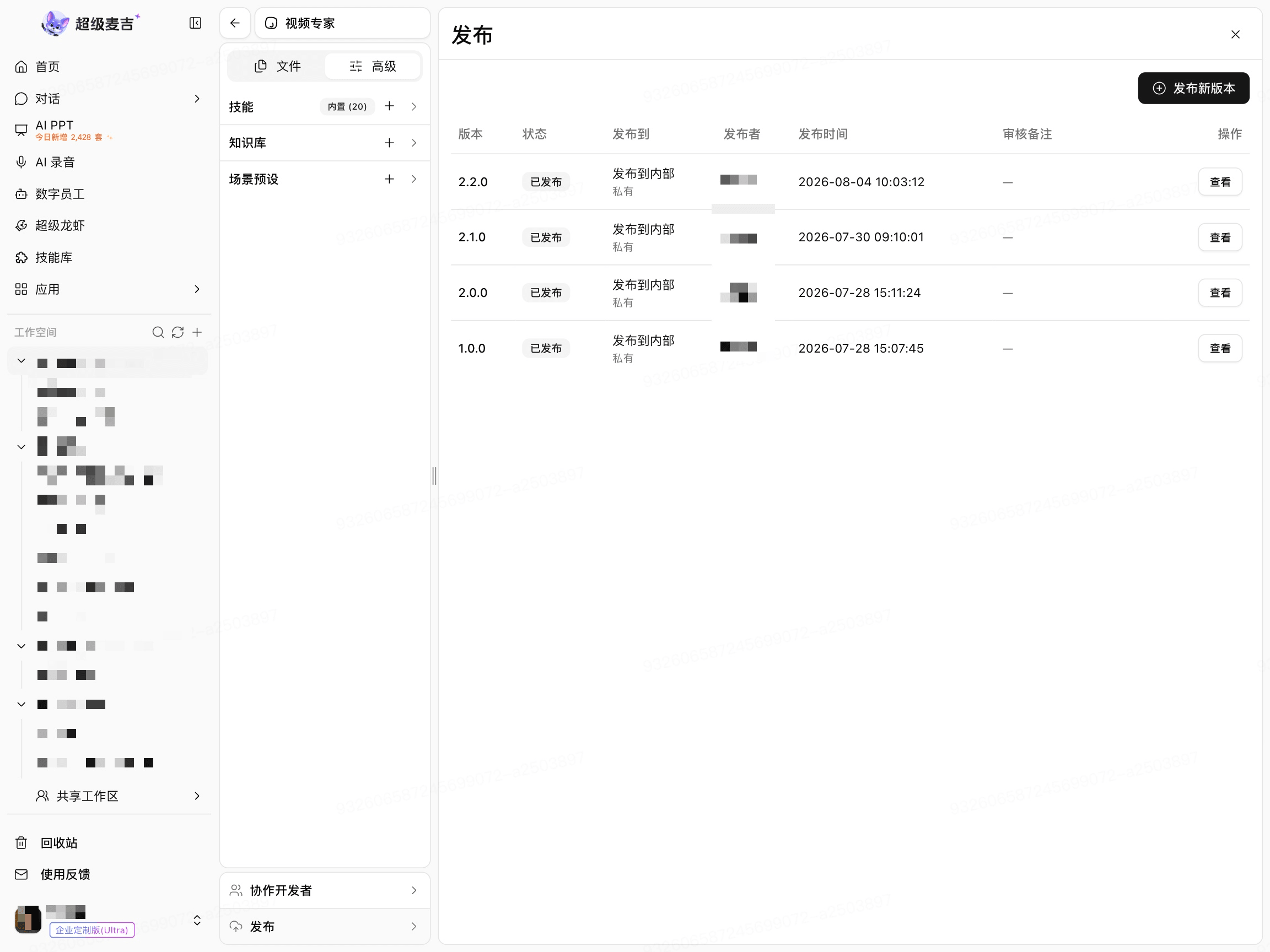Open AI 录音 recorder

coord(109,163)
